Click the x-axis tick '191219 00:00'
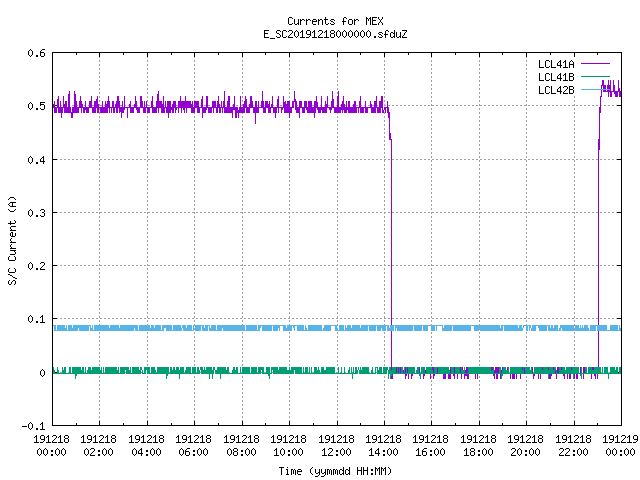Viewport: 640px width, 480px height. (x=620, y=446)
